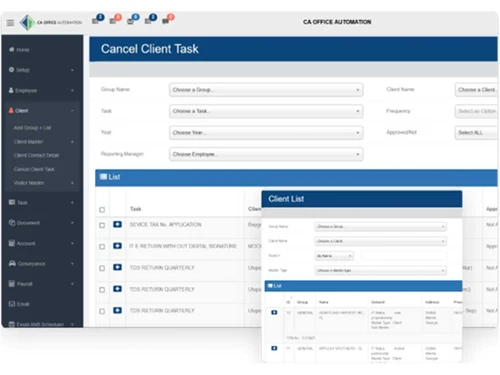Click the Email-SMS Scheduler calendar icon

(x=12, y=324)
